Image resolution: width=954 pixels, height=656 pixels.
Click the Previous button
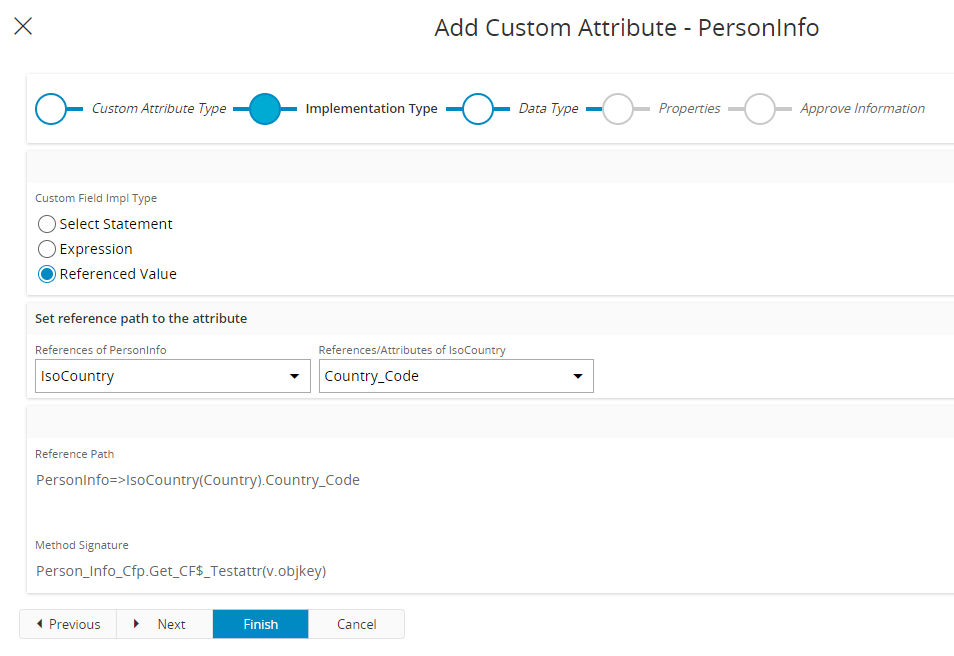68,623
